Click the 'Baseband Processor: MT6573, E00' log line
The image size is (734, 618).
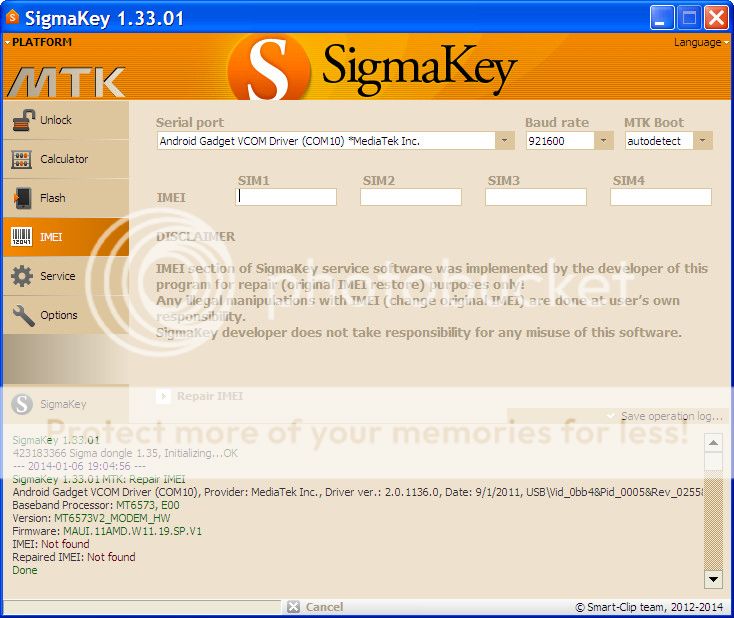click(96, 505)
